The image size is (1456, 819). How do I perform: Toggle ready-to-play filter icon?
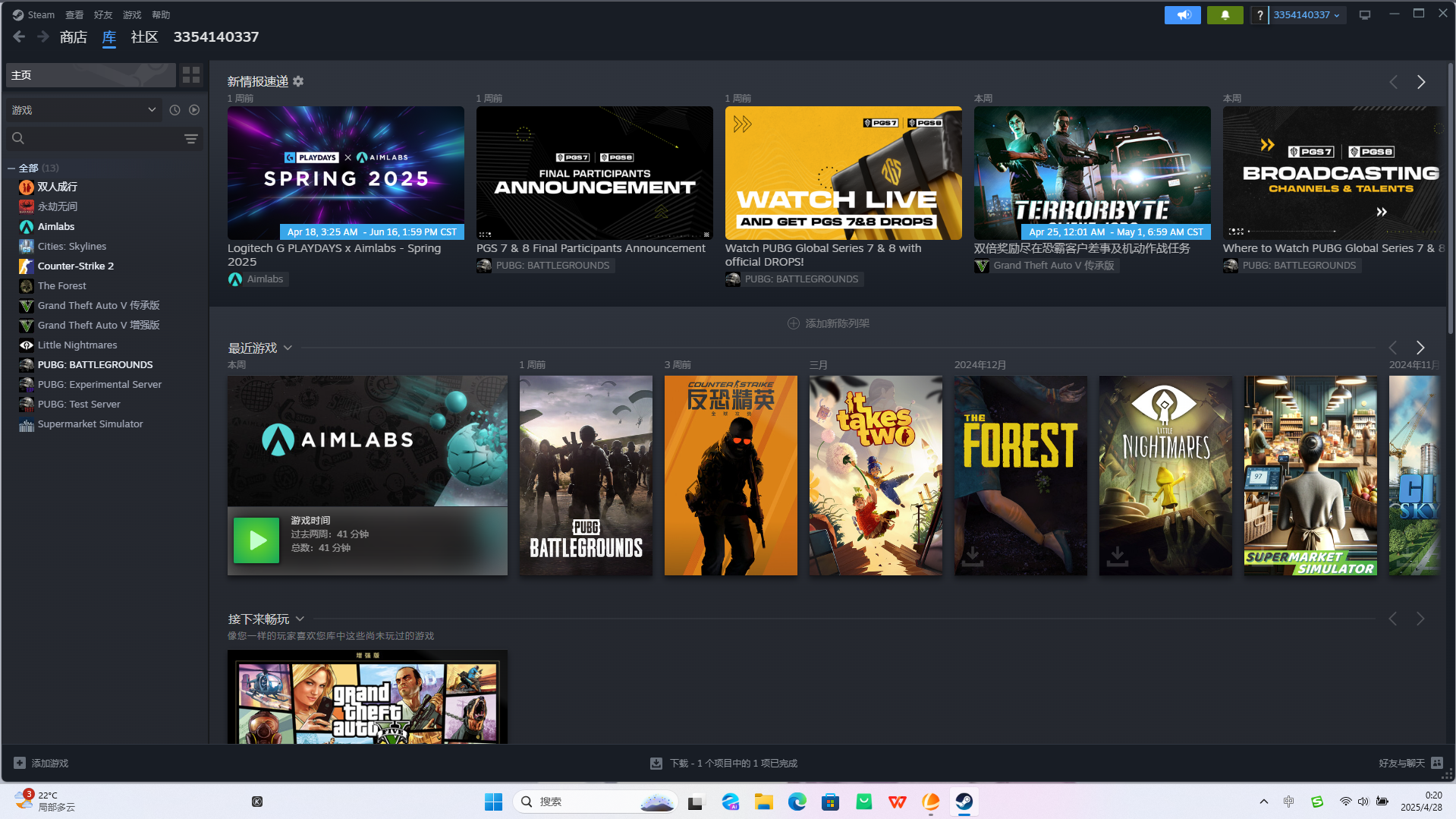(x=194, y=110)
